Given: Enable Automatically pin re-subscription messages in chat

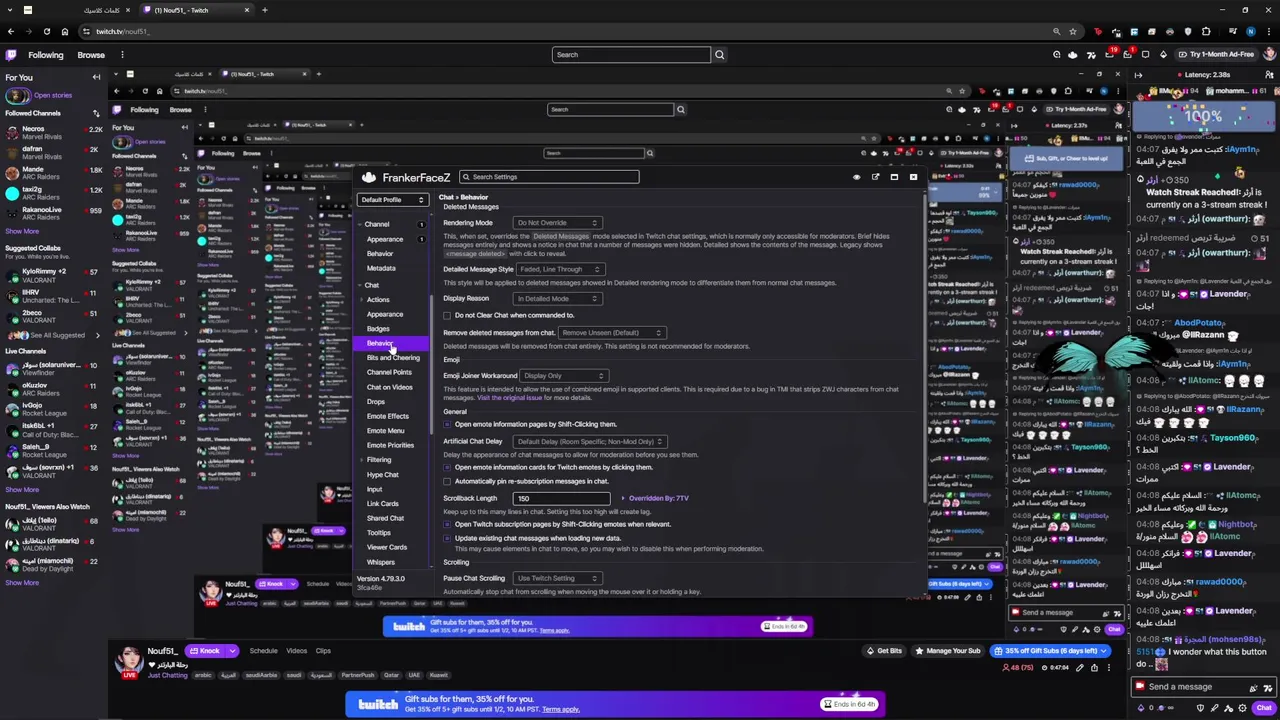Looking at the screenshot, I should (447, 481).
